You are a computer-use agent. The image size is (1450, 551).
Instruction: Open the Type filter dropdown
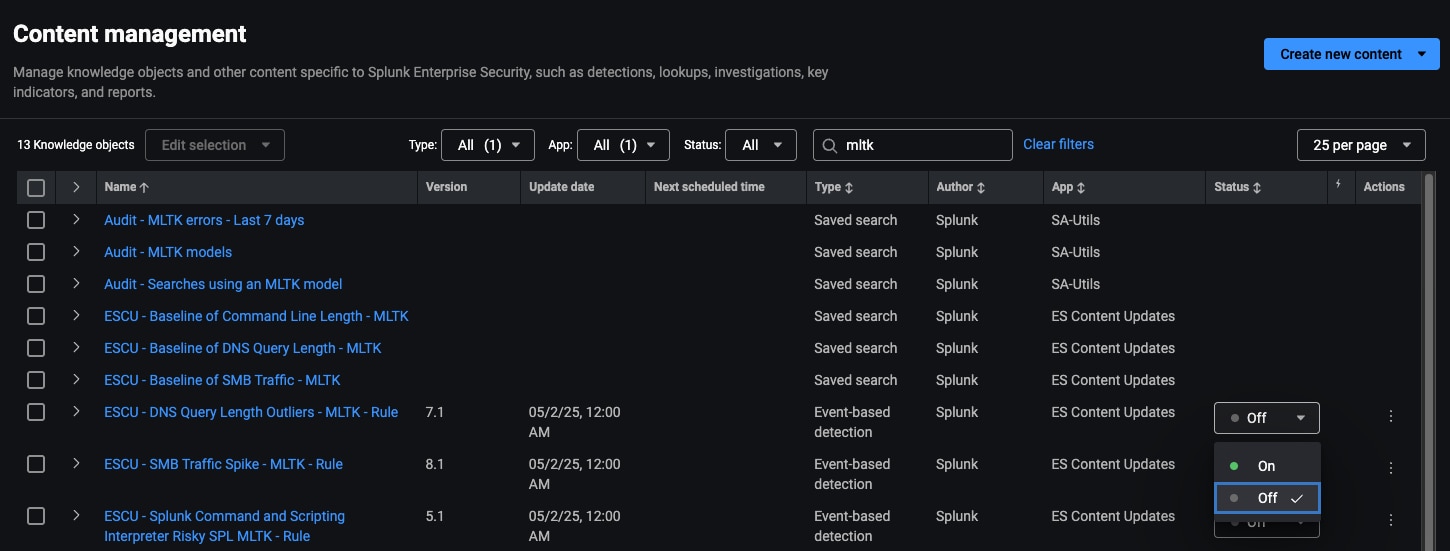point(488,145)
